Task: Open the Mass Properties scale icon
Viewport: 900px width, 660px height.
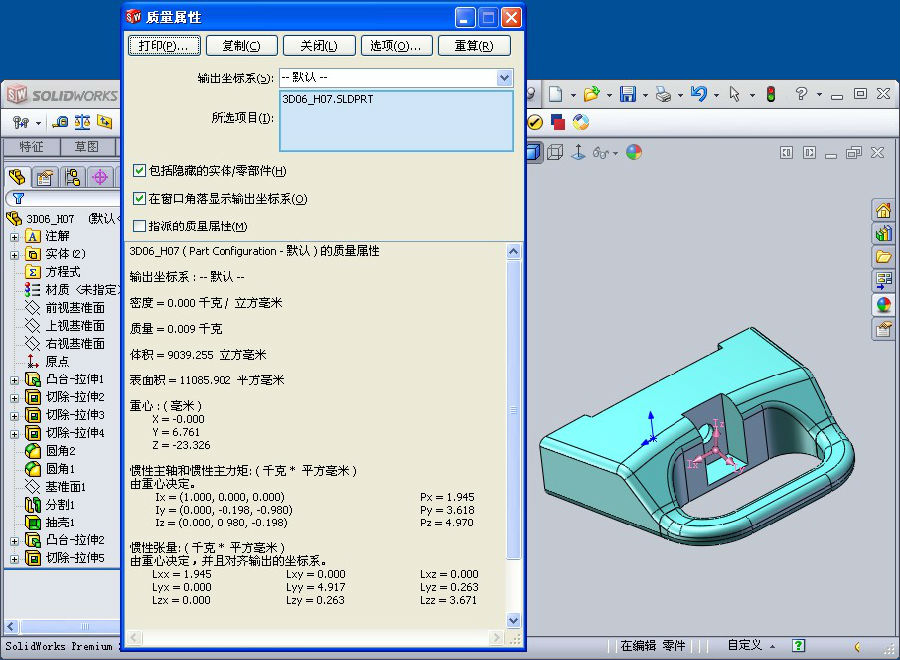Action: [82, 122]
